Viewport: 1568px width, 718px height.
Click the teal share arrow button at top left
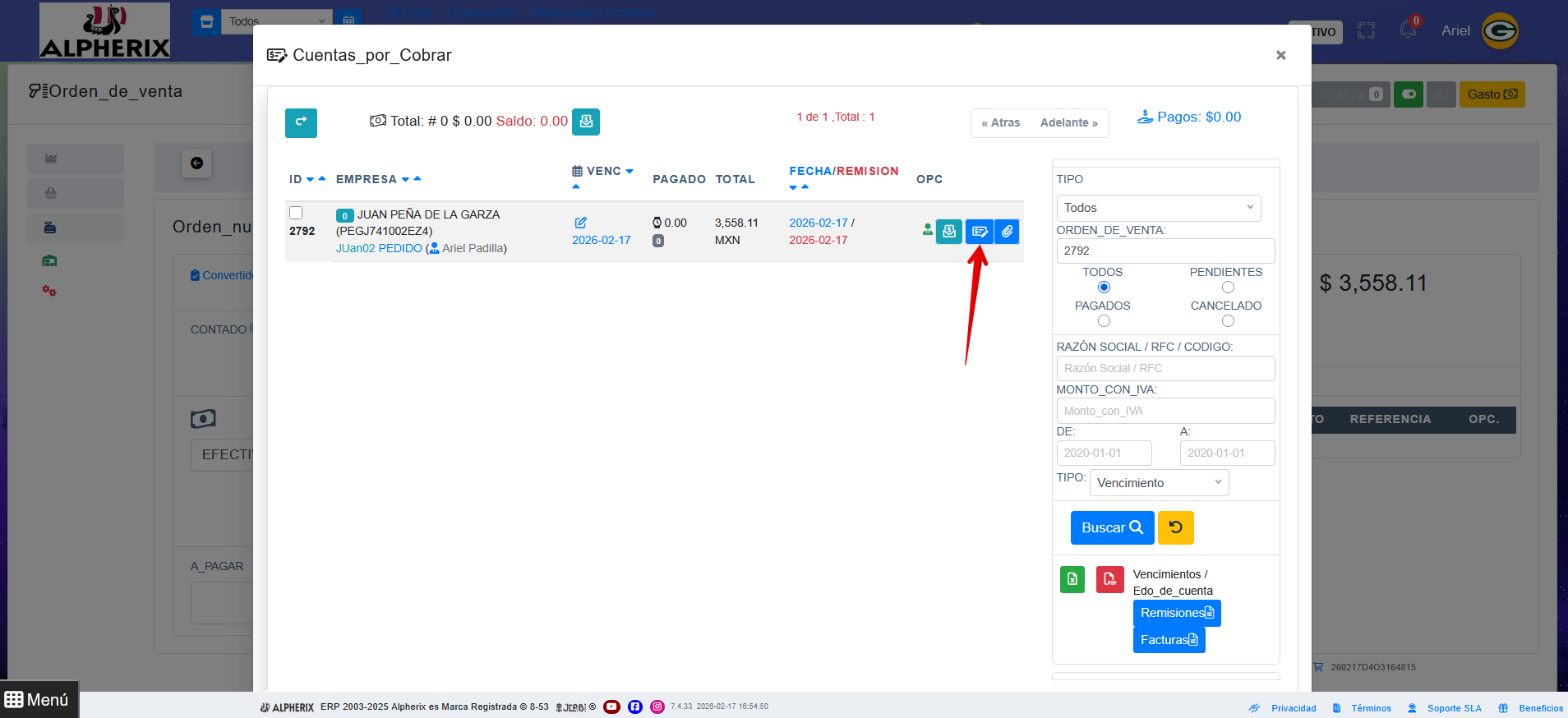point(301,122)
